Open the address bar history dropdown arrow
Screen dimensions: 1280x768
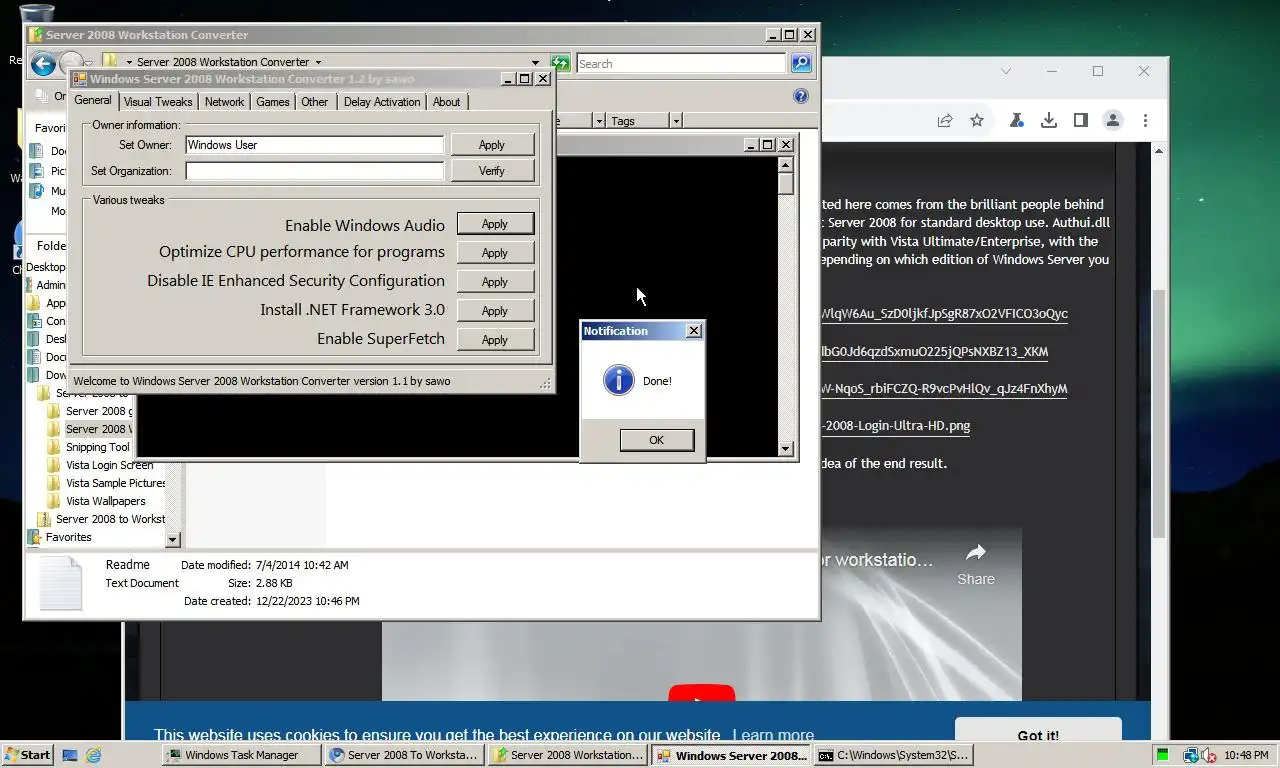(535, 63)
